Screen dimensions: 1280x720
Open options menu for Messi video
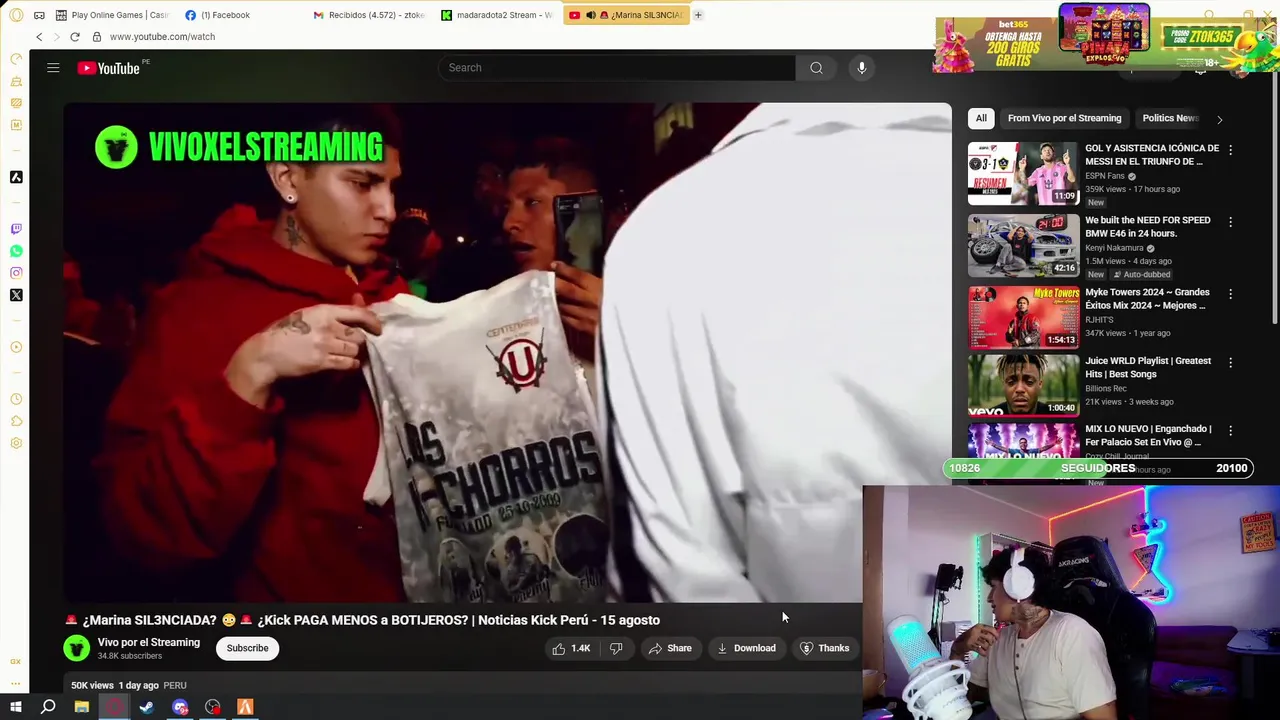[1231, 150]
